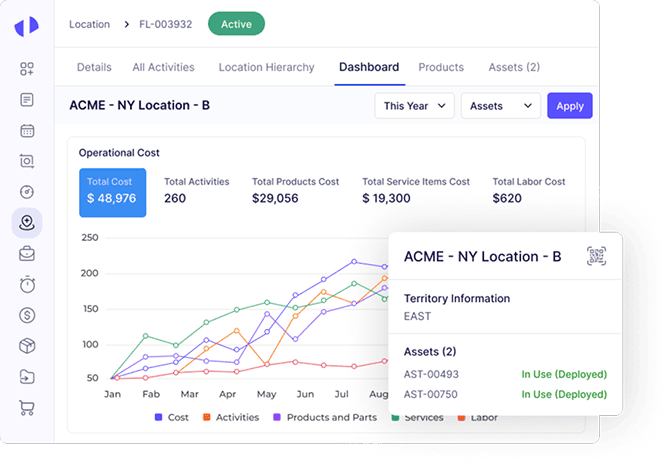Click In Use (Deployed) status for AST-00750

click(x=564, y=394)
